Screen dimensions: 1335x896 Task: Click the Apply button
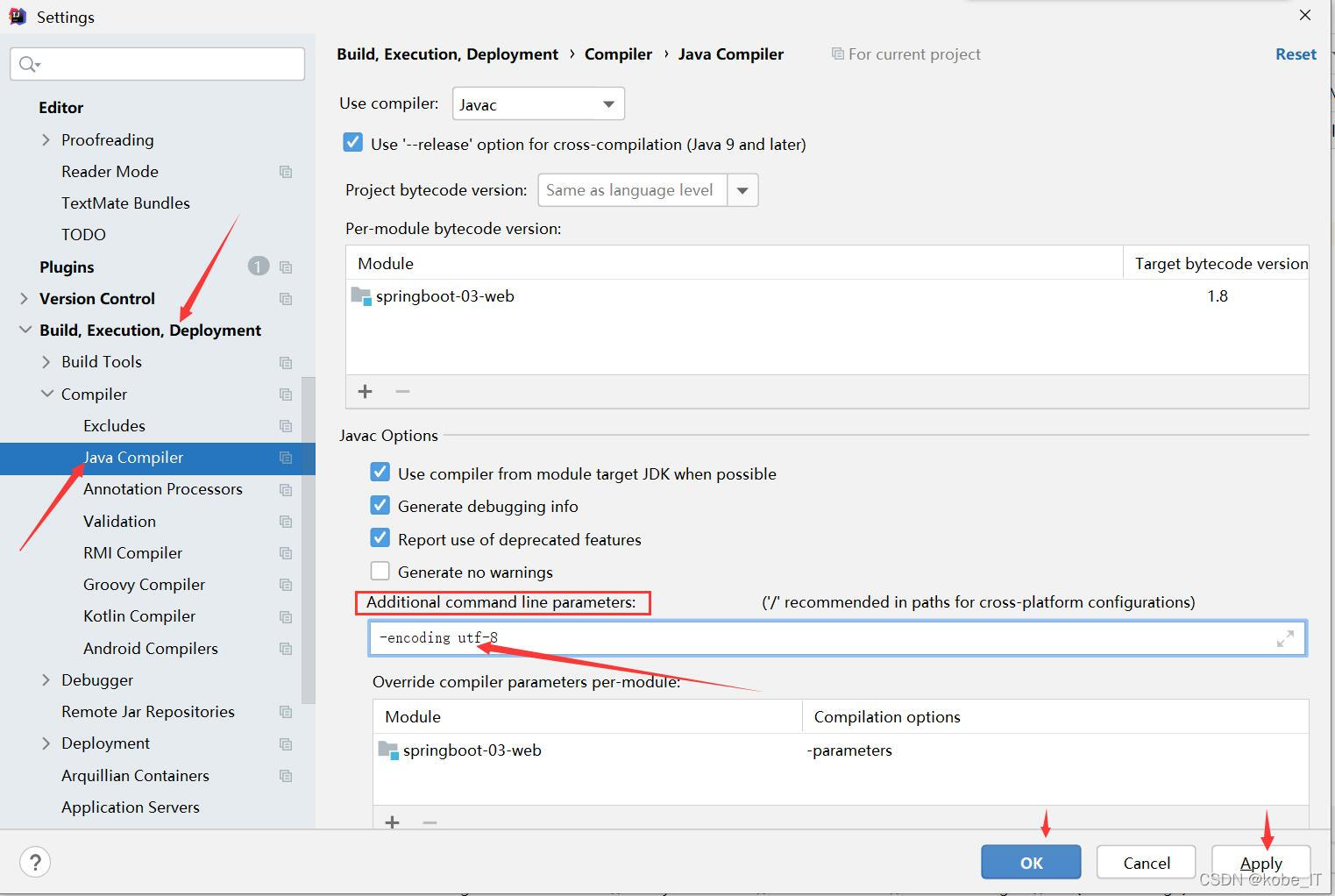point(1260,863)
